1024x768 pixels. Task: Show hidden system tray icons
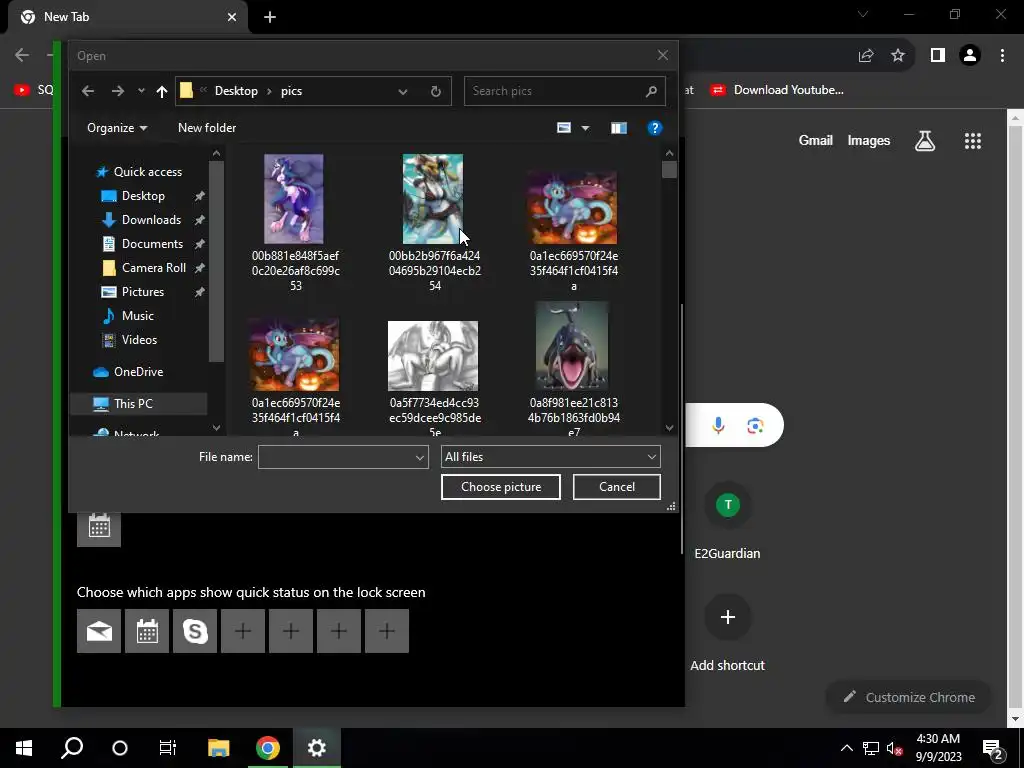tap(846, 748)
